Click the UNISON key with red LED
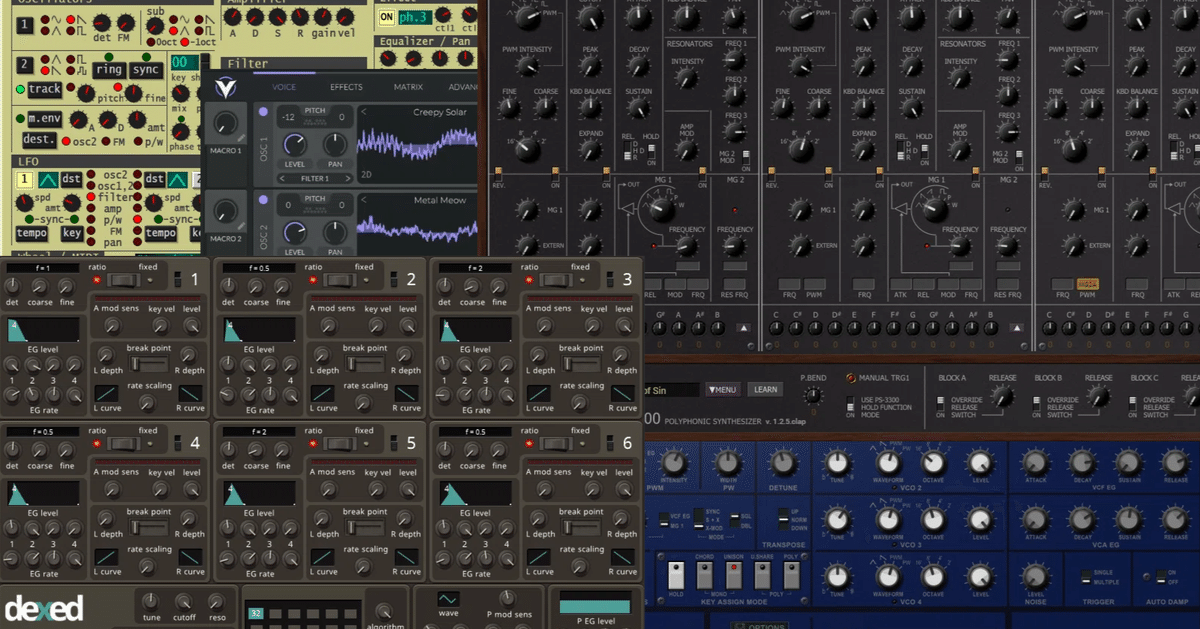Image resolution: width=1200 pixels, height=629 pixels. 733,576
